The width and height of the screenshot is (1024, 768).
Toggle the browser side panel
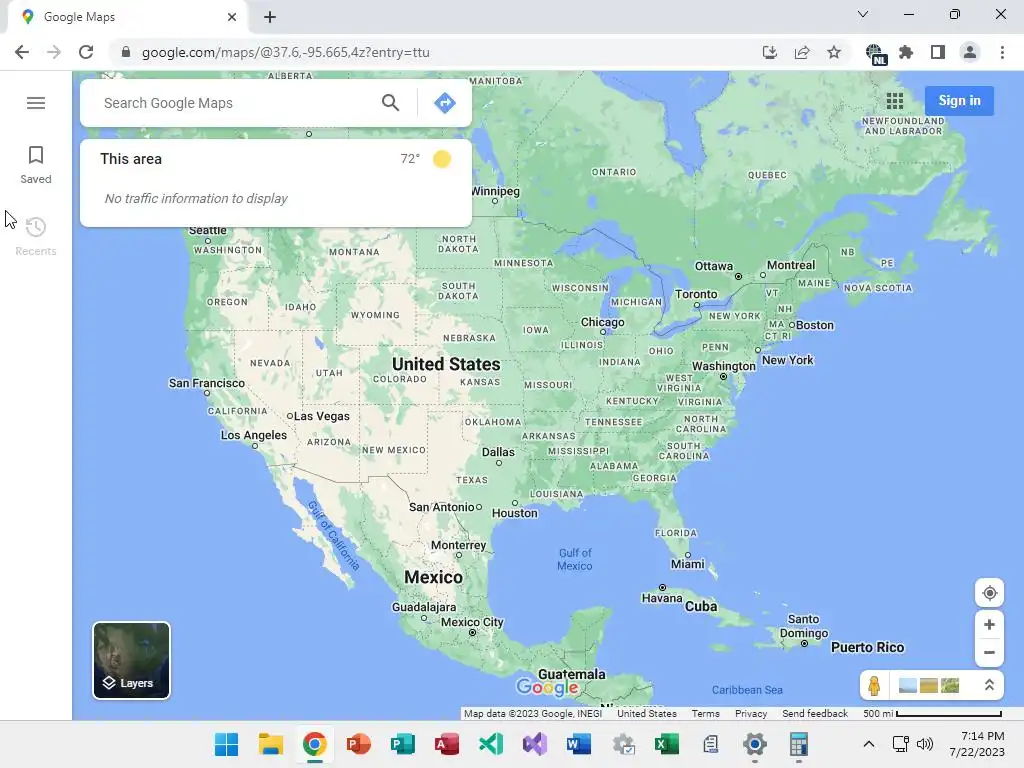938,52
